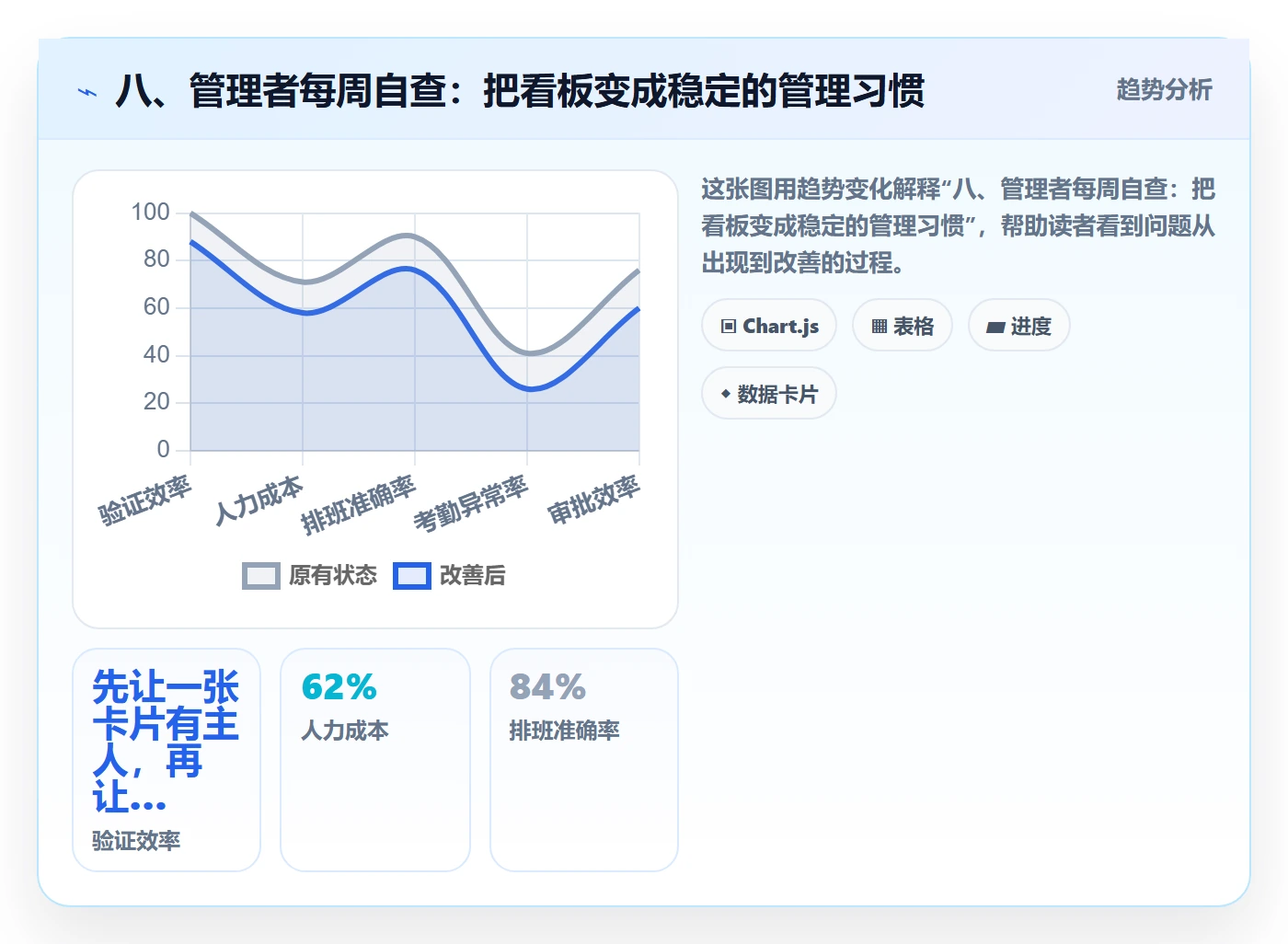Click the 排班准确率 x-axis label on the chart
The height and width of the screenshot is (944, 1288).
359,504
